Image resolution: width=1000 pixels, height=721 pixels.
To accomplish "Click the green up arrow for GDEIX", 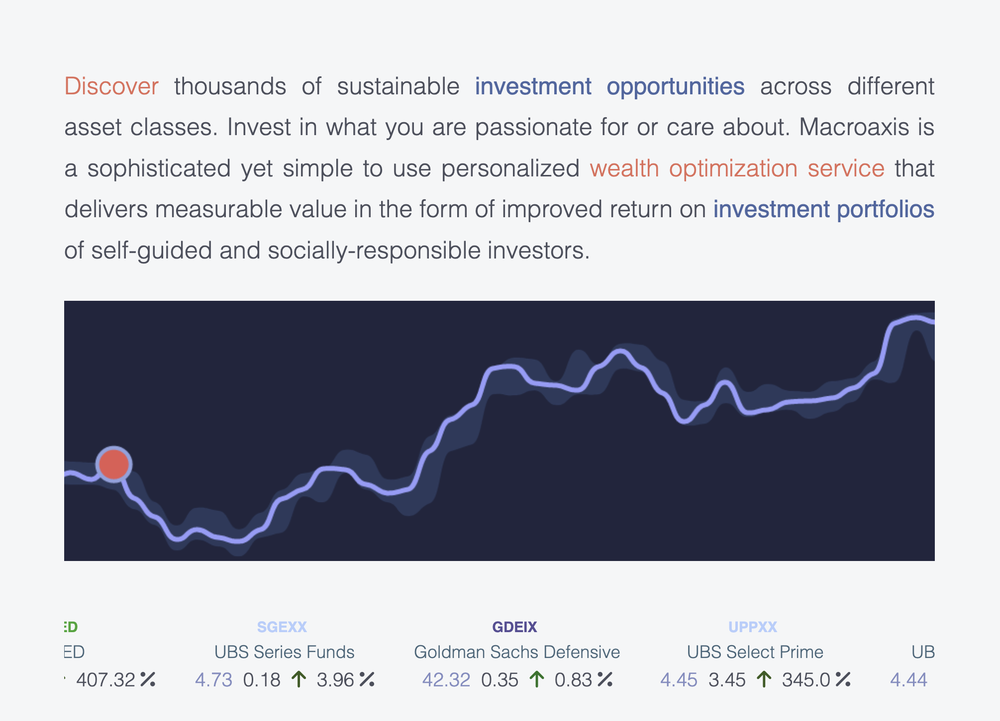I will tap(537, 680).
